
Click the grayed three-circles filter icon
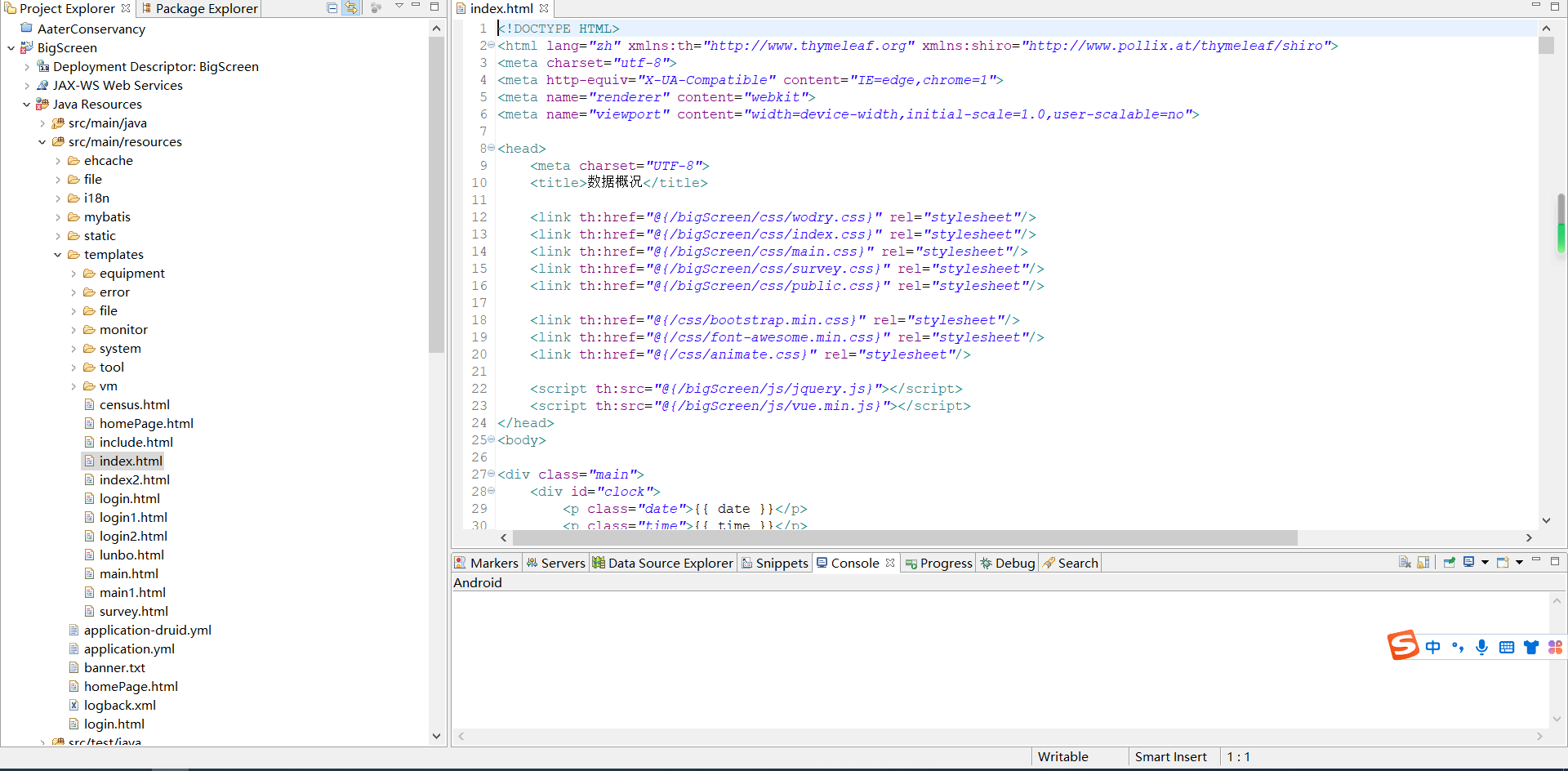click(x=376, y=8)
